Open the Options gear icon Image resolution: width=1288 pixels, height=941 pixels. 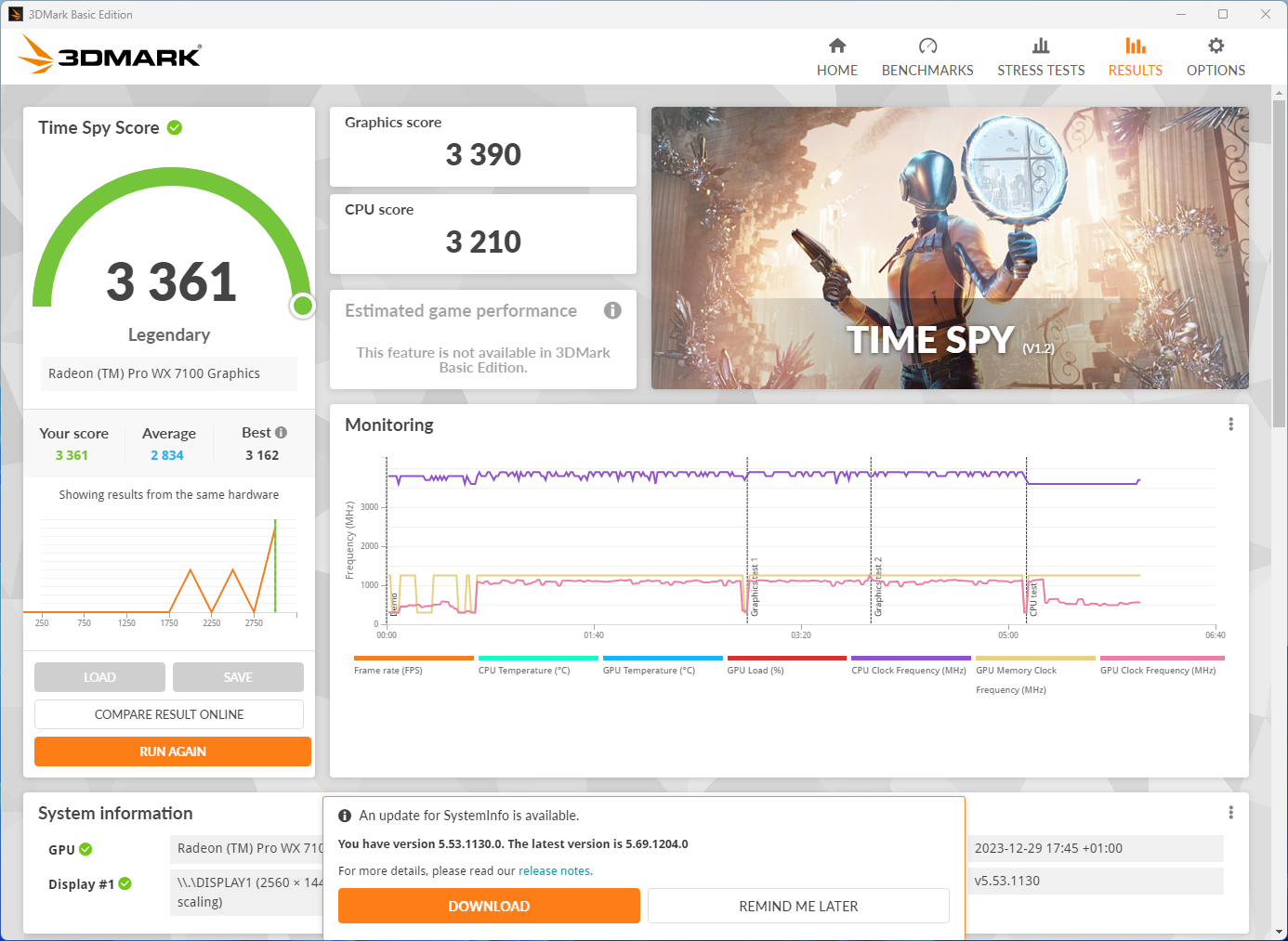click(1216, 46)
